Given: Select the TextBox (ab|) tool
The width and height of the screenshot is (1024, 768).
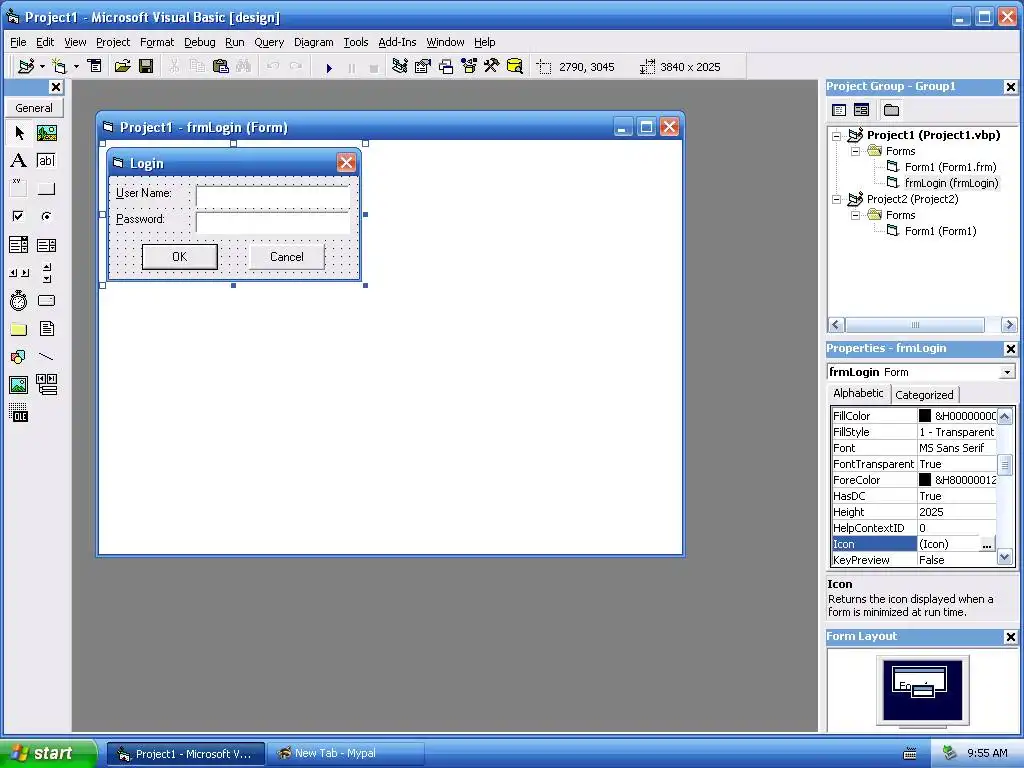Looking at the screenshot, I should (x=46, y=161).
